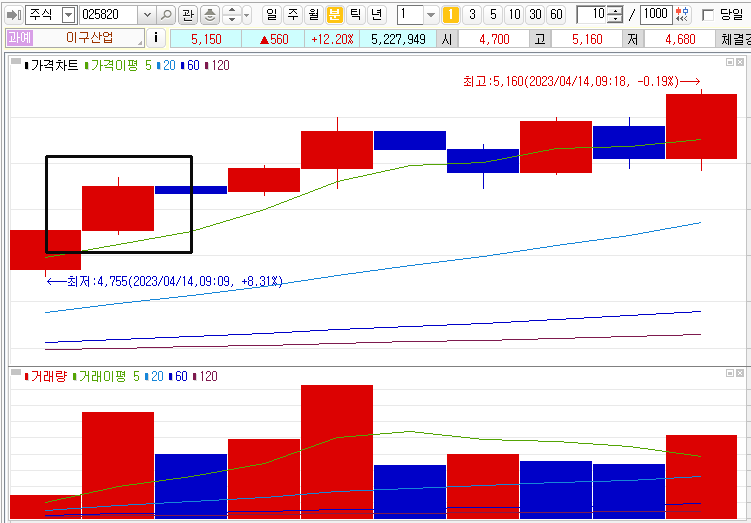Select the 주 weekly chart period
The height and width of the screenshot is (523, 751).
(293, 15)
